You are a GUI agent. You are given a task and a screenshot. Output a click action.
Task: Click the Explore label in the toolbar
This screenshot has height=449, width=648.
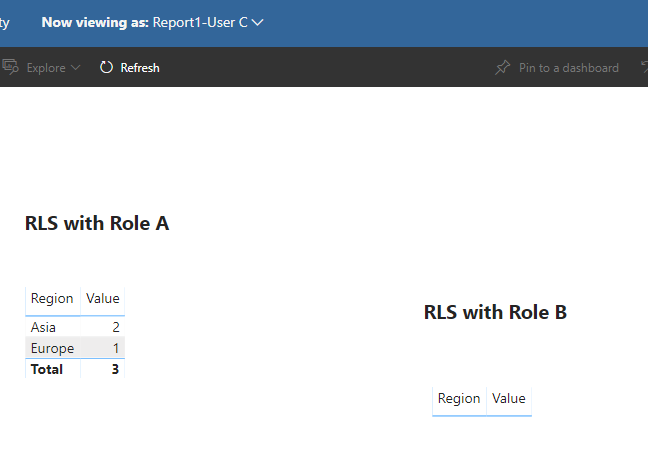point(46,68)
